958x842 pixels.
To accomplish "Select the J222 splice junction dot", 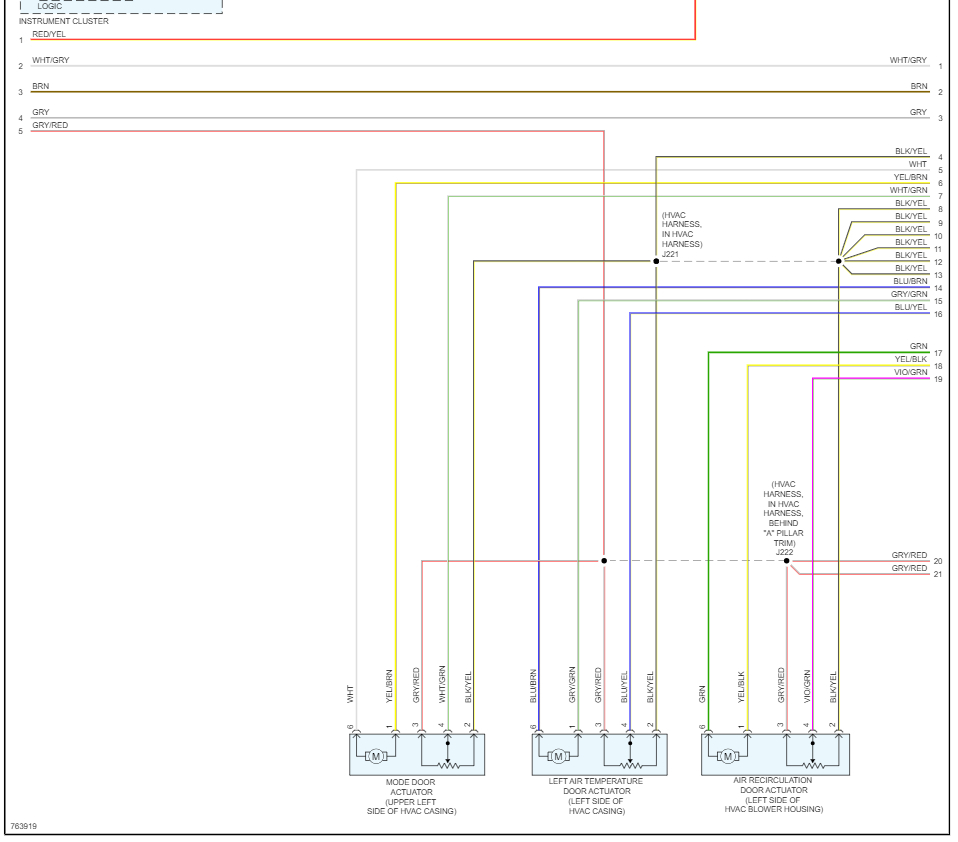I will (x=786, y=561).
